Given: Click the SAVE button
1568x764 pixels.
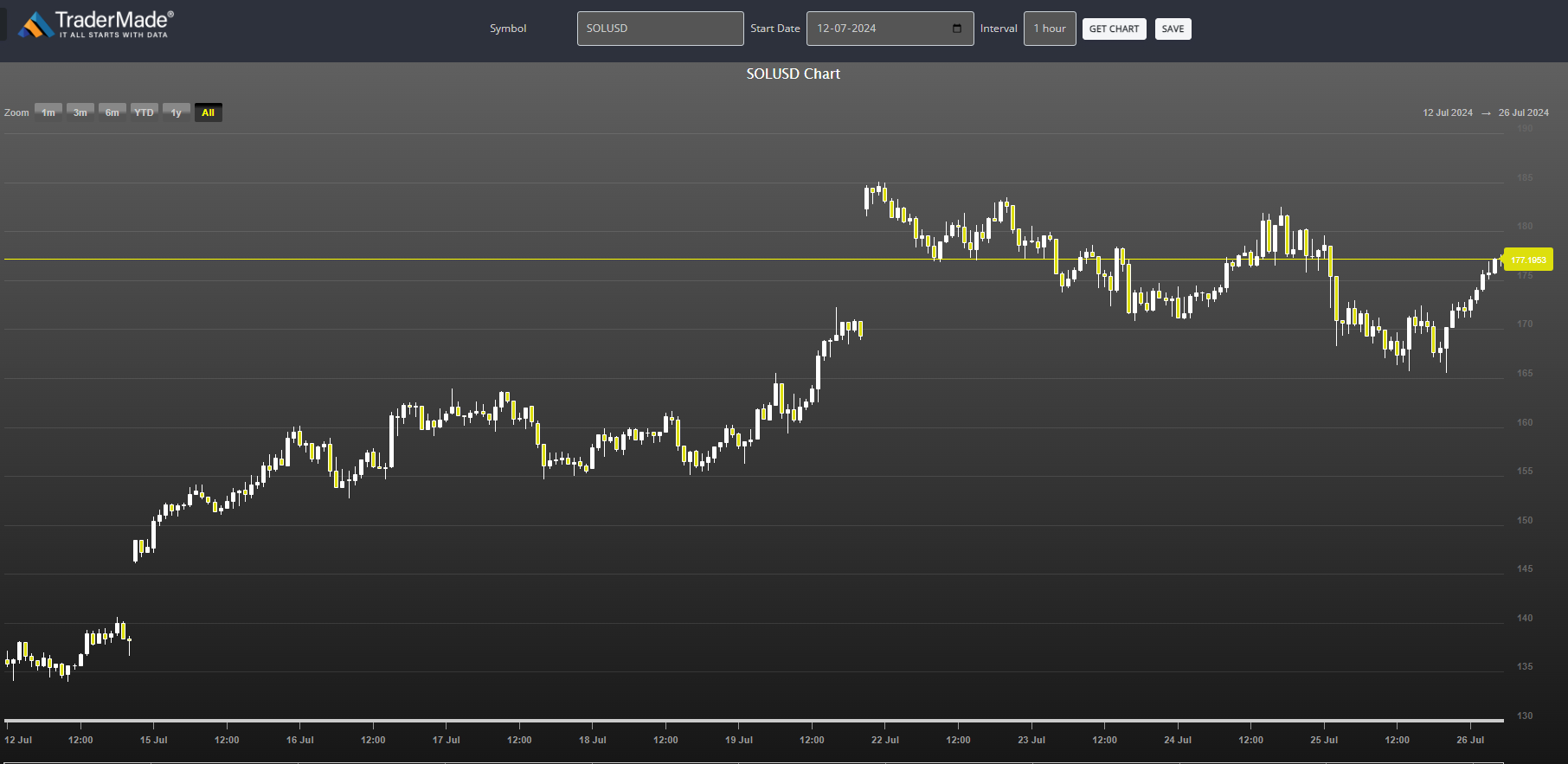Looking at the screenshot, I should tap(1173, 29).
